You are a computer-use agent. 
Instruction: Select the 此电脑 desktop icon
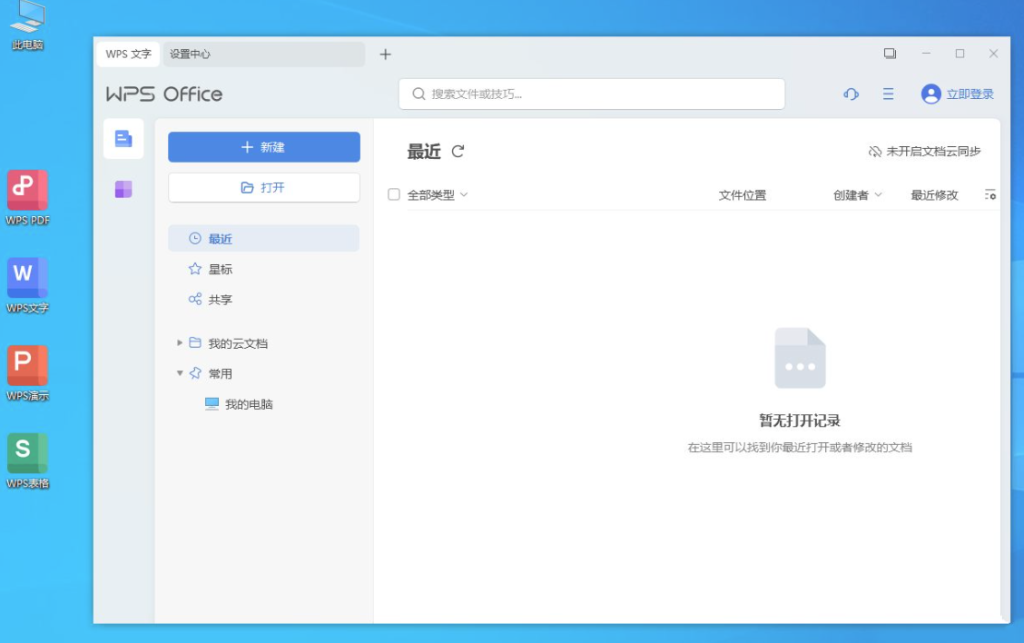click(x=27, y=25)
